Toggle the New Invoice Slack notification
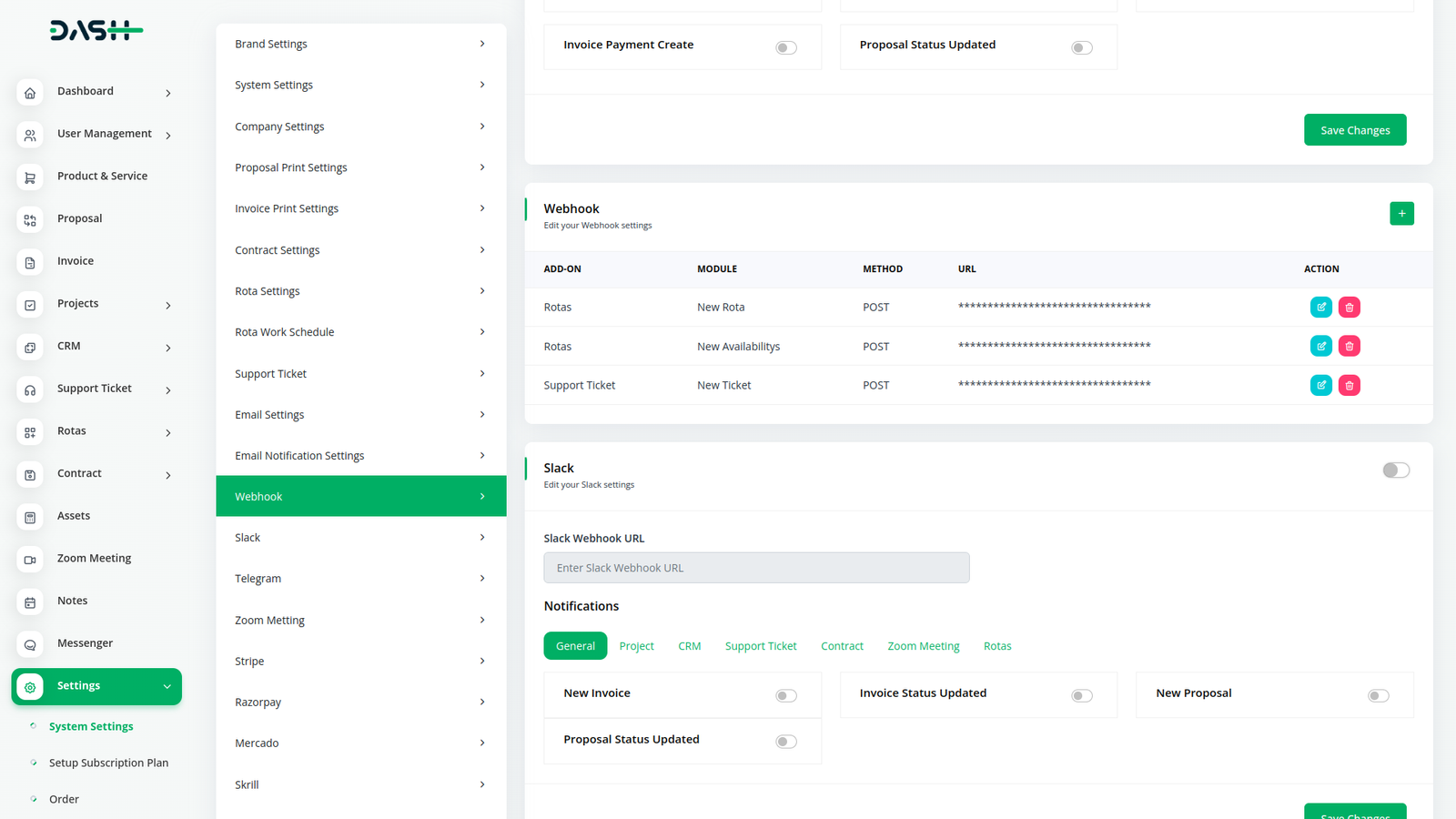 [785, 696]
